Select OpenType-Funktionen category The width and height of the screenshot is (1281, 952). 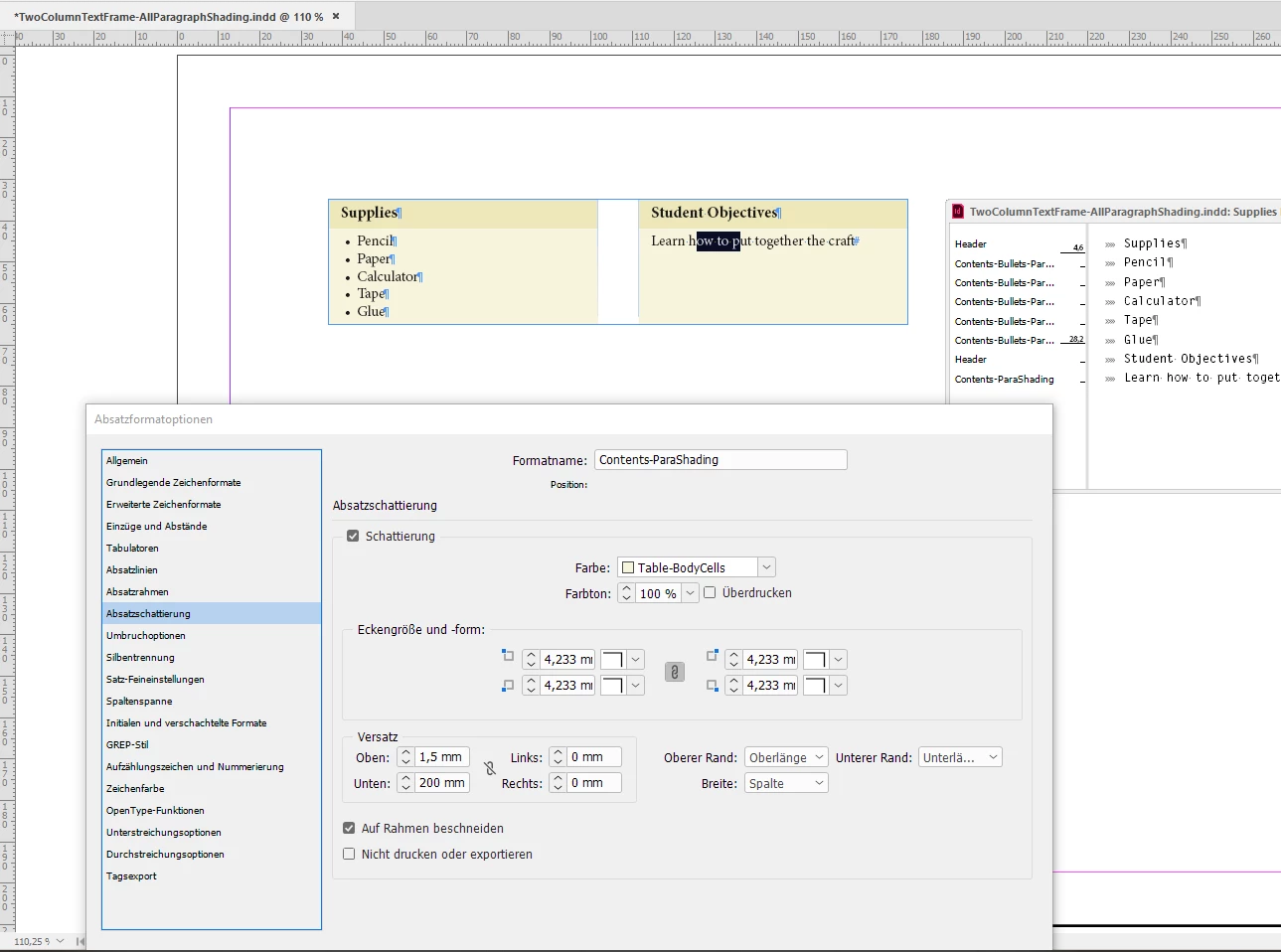(212, 811)
